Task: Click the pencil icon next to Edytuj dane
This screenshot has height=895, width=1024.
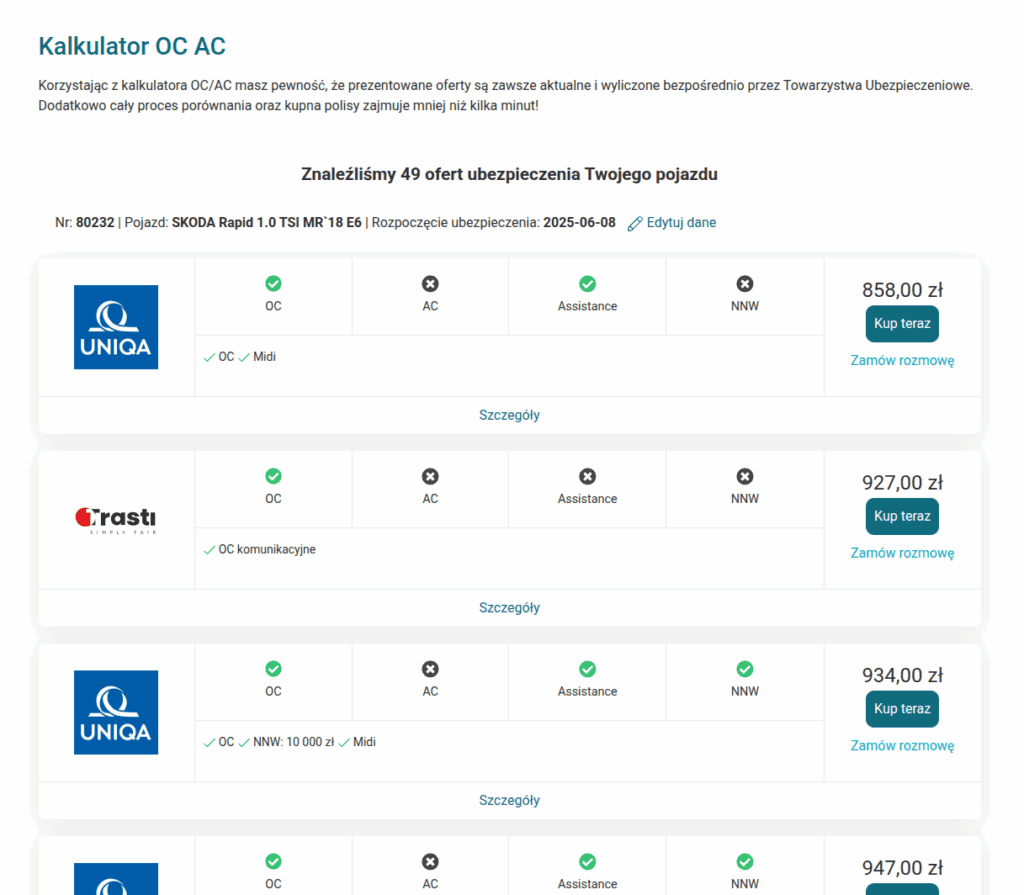Action: pos(635,223)
